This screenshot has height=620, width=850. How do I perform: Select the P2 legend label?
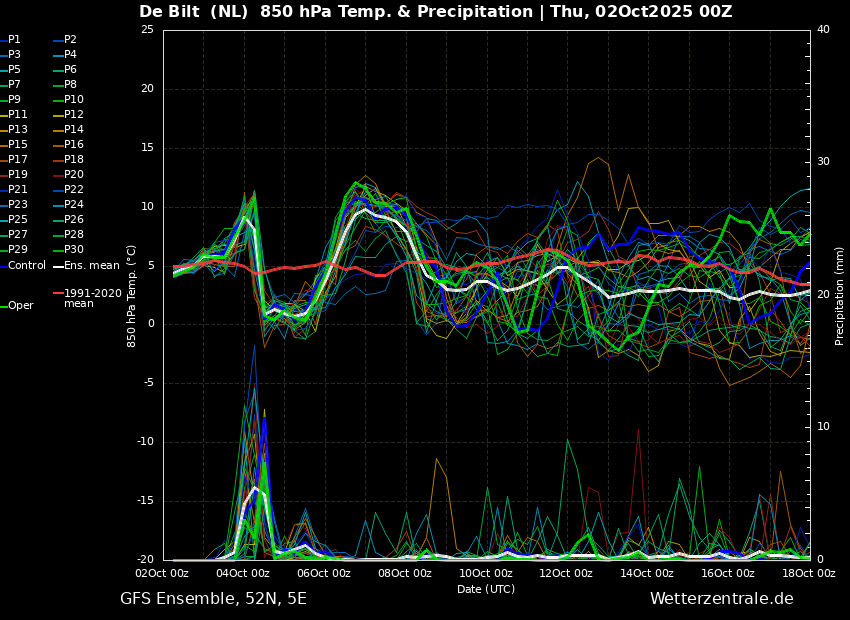coord(65,40)
